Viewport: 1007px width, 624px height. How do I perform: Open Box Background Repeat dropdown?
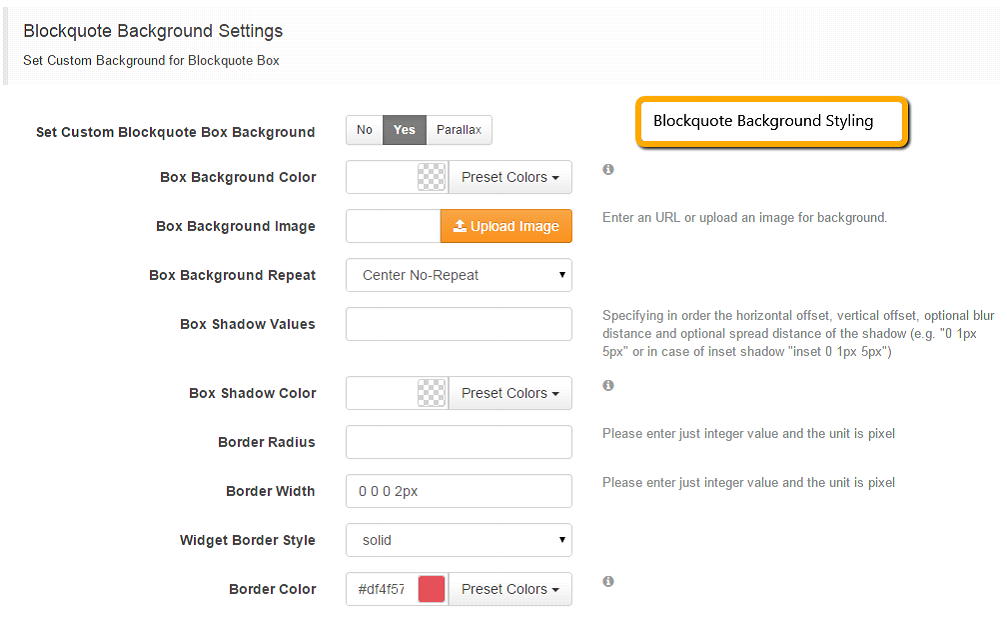coord(459,275)
